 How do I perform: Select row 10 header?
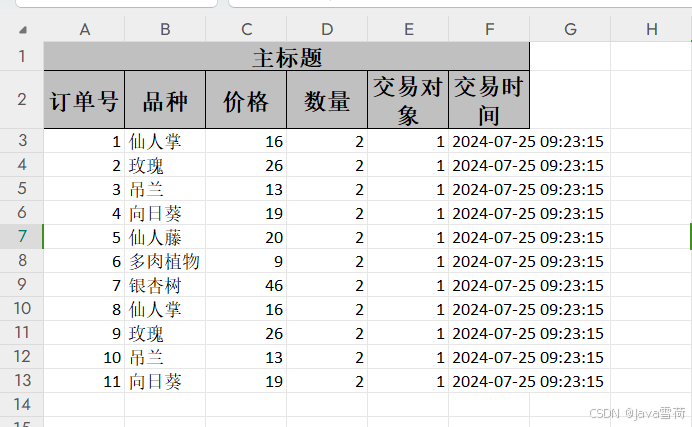click(22, 309)
